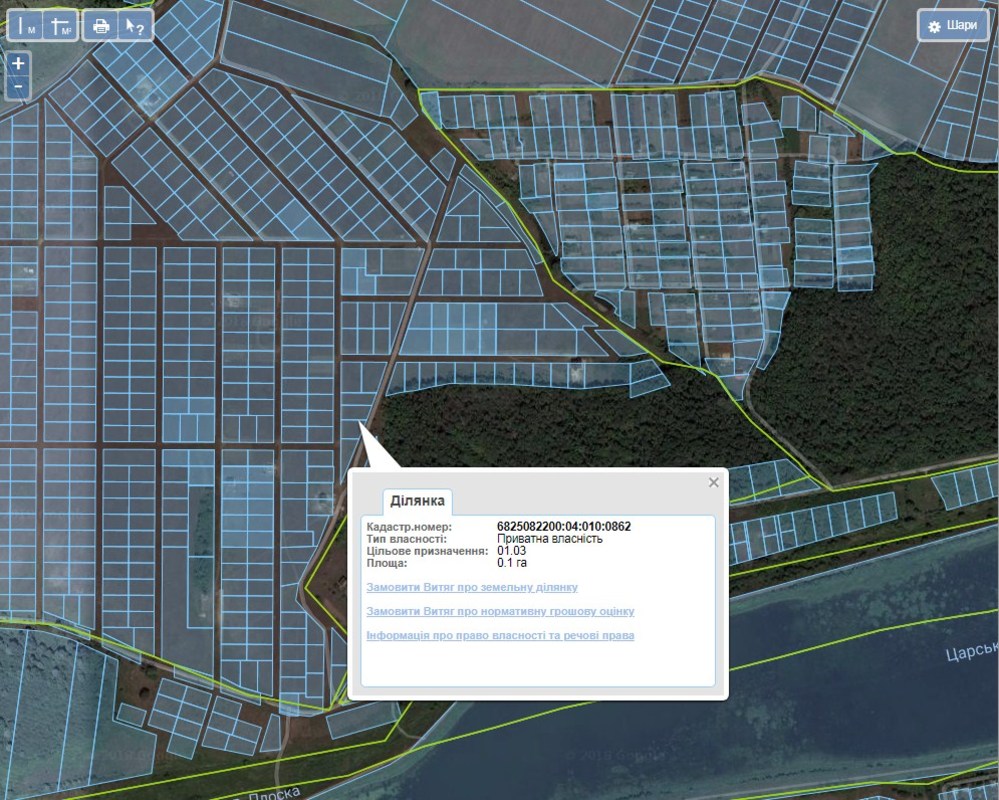Viewport: 999px width, 800px height.
Task: View Інформація про право власності link
Action: coord(500,635)
